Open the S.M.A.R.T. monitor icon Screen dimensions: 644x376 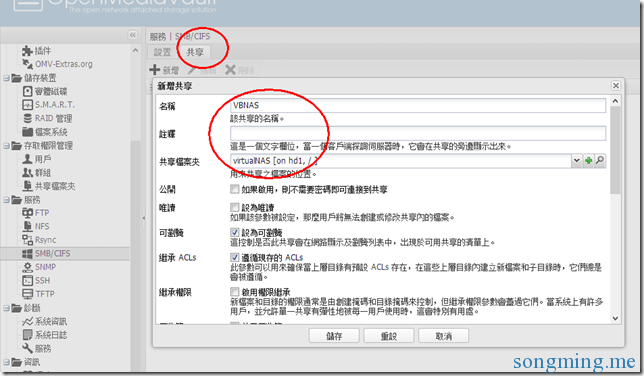[27, 105]
